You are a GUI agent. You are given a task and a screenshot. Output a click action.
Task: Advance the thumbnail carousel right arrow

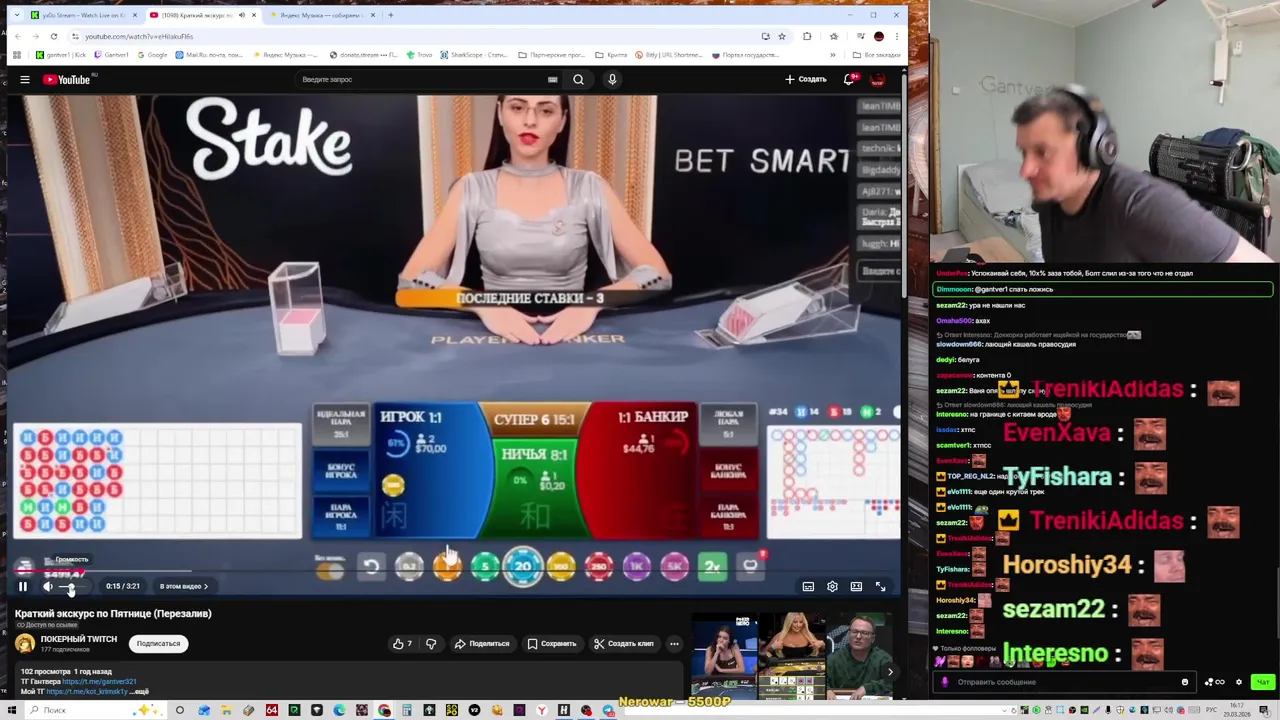click(890, 672)
